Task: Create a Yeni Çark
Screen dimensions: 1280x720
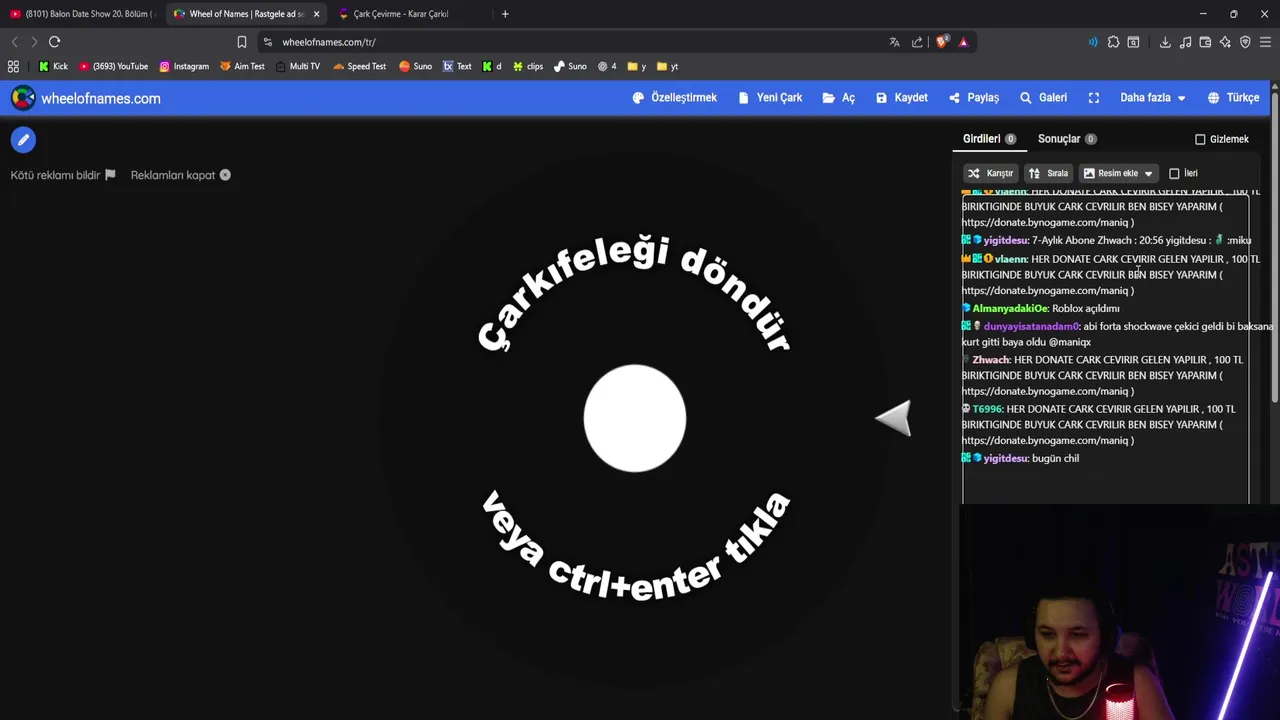Action: [x=770, y=98]
